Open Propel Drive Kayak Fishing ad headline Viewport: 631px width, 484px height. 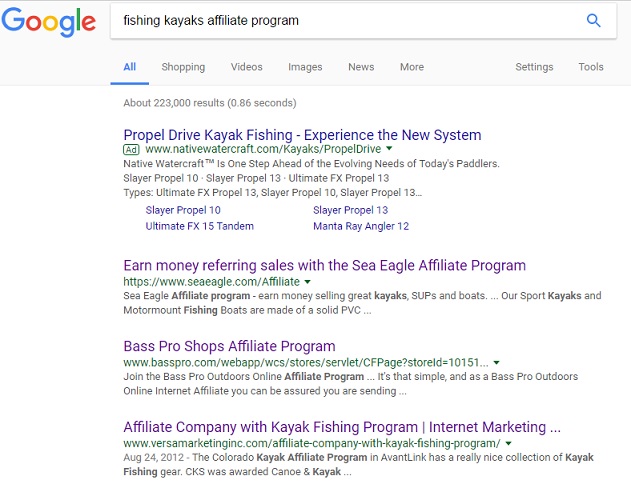pyautogui.click(x=302, y=135)
